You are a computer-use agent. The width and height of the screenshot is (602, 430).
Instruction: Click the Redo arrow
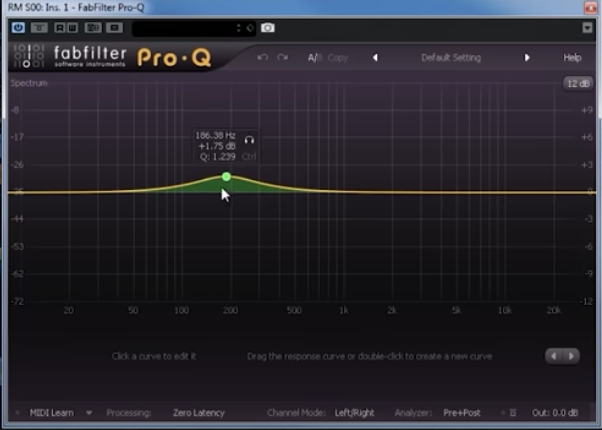[283, 58]
